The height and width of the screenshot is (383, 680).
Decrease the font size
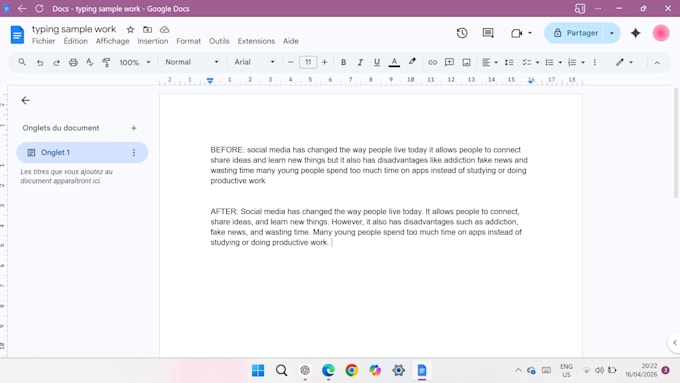291,62
